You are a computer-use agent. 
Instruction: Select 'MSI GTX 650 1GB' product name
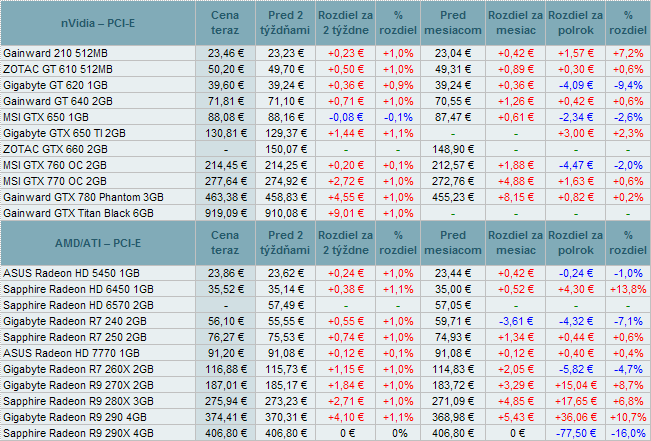[46, 117]
